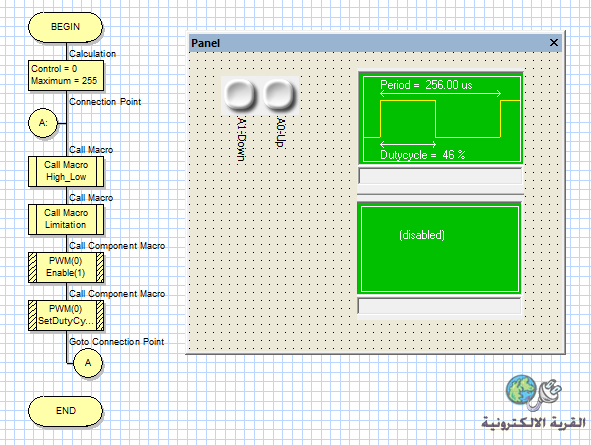This screenshot has width=591, height=445.
Task: Select the Call Macro High_Low block
Action: click(66, 171)
